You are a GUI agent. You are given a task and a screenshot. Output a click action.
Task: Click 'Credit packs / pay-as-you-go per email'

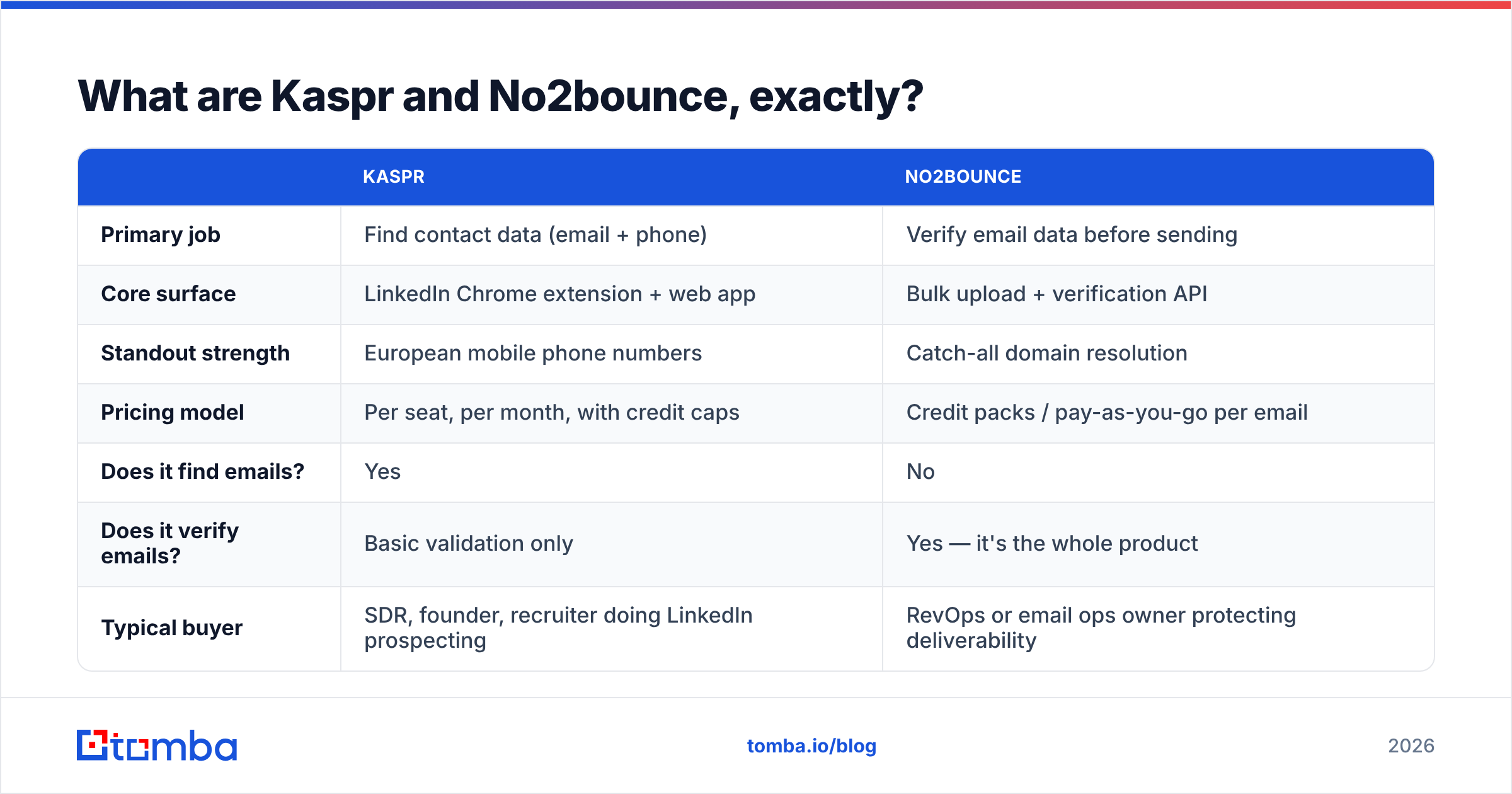pyautogui.click(x=1107, y=413)
